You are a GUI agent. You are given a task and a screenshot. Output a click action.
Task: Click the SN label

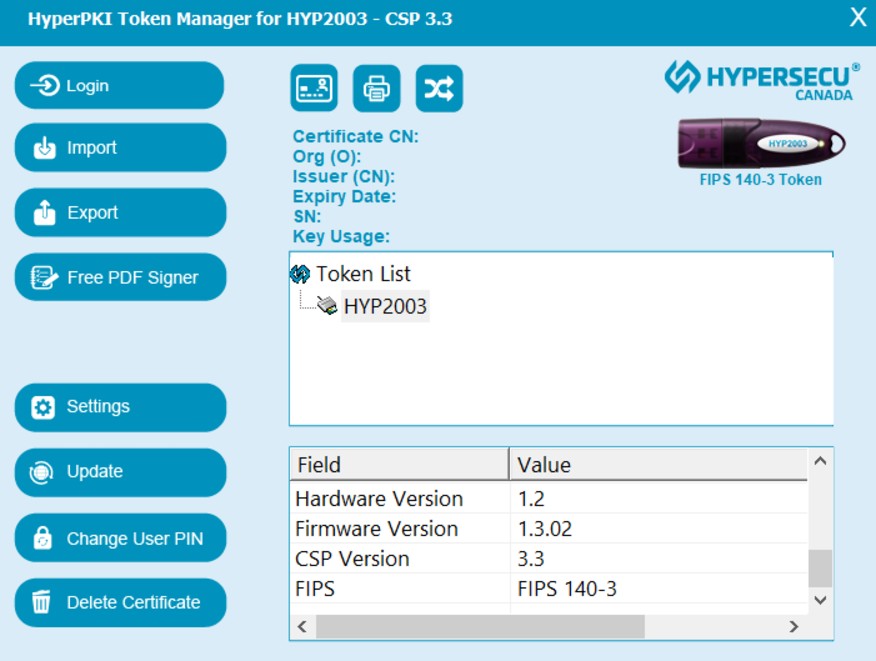[x=307, y=216]
